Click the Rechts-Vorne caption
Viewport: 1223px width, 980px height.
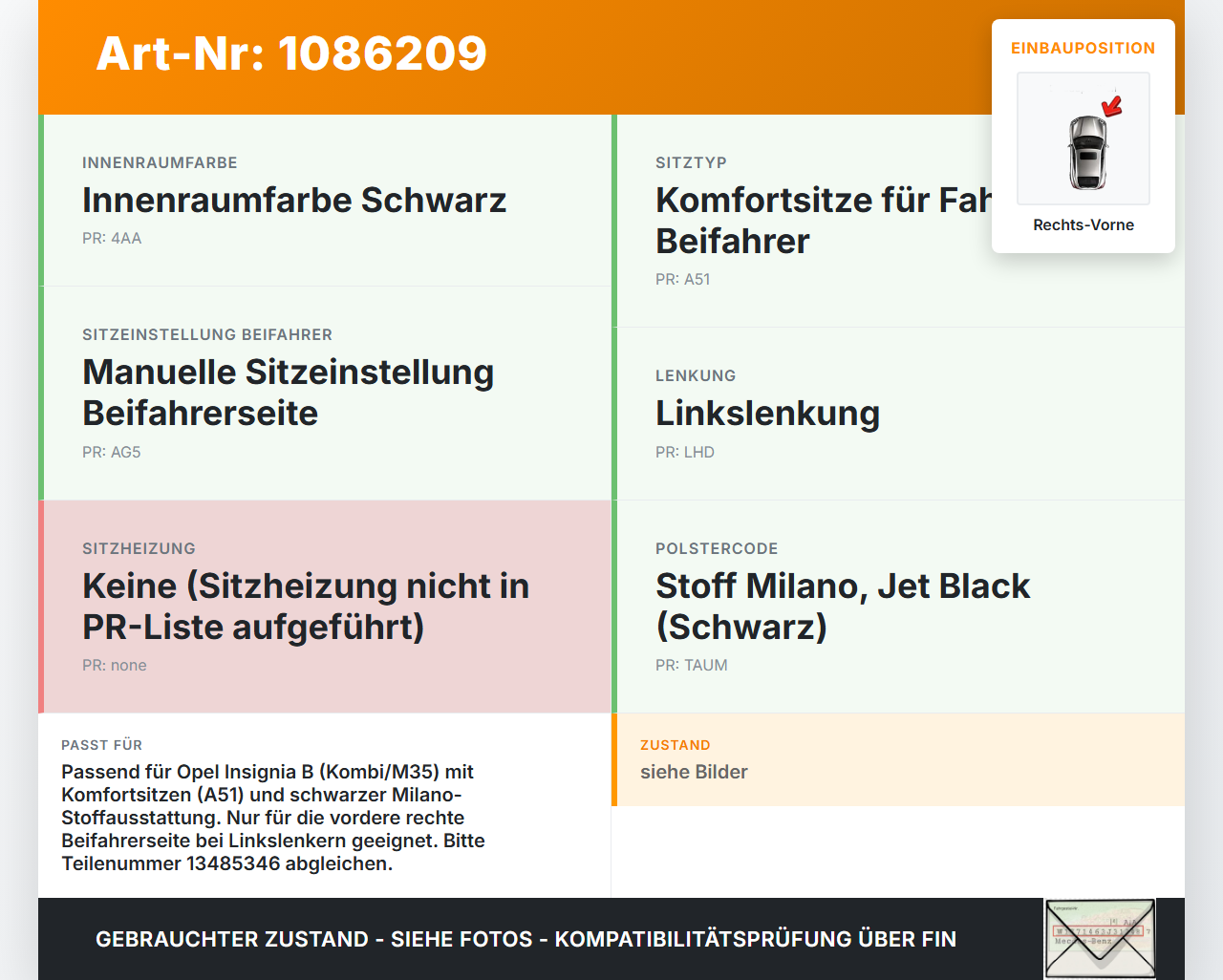[1084, 224]
